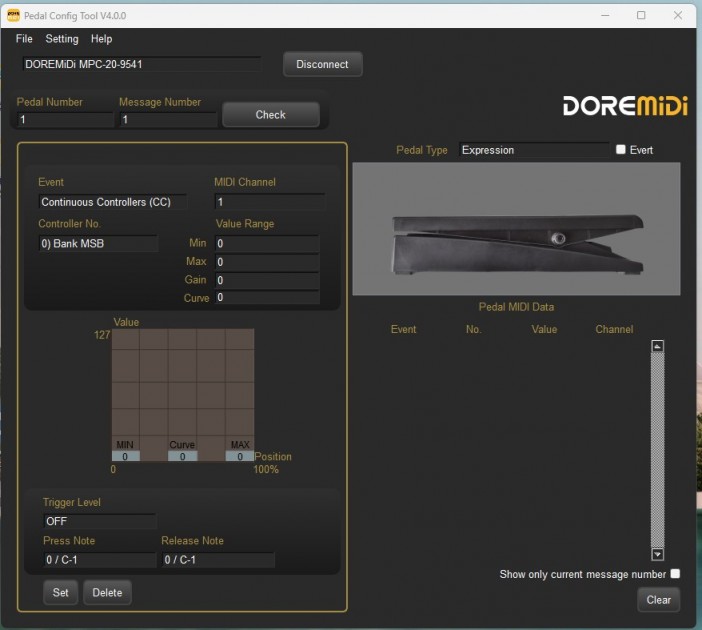702x630 pixels.
Task: Click the scrollbar up arrow in MIDI data
Action: tap(657, 347)
